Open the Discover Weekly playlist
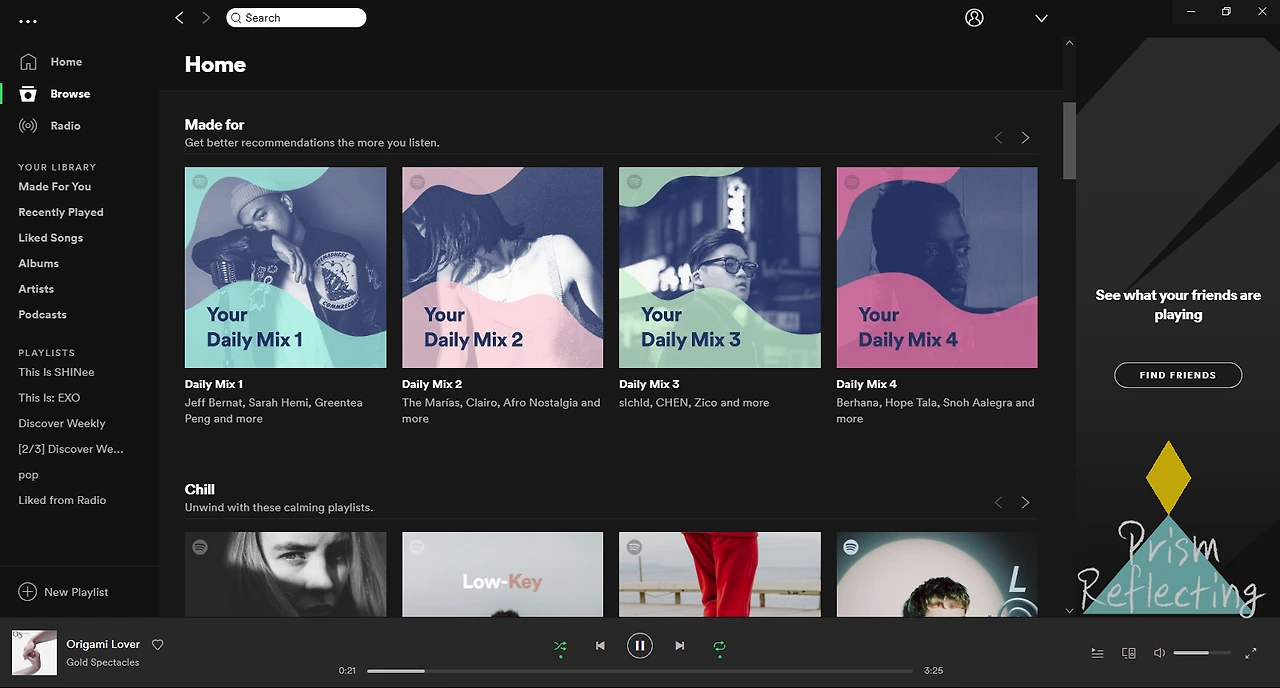Screen dimensions: 1280x688 click(62, 423)
